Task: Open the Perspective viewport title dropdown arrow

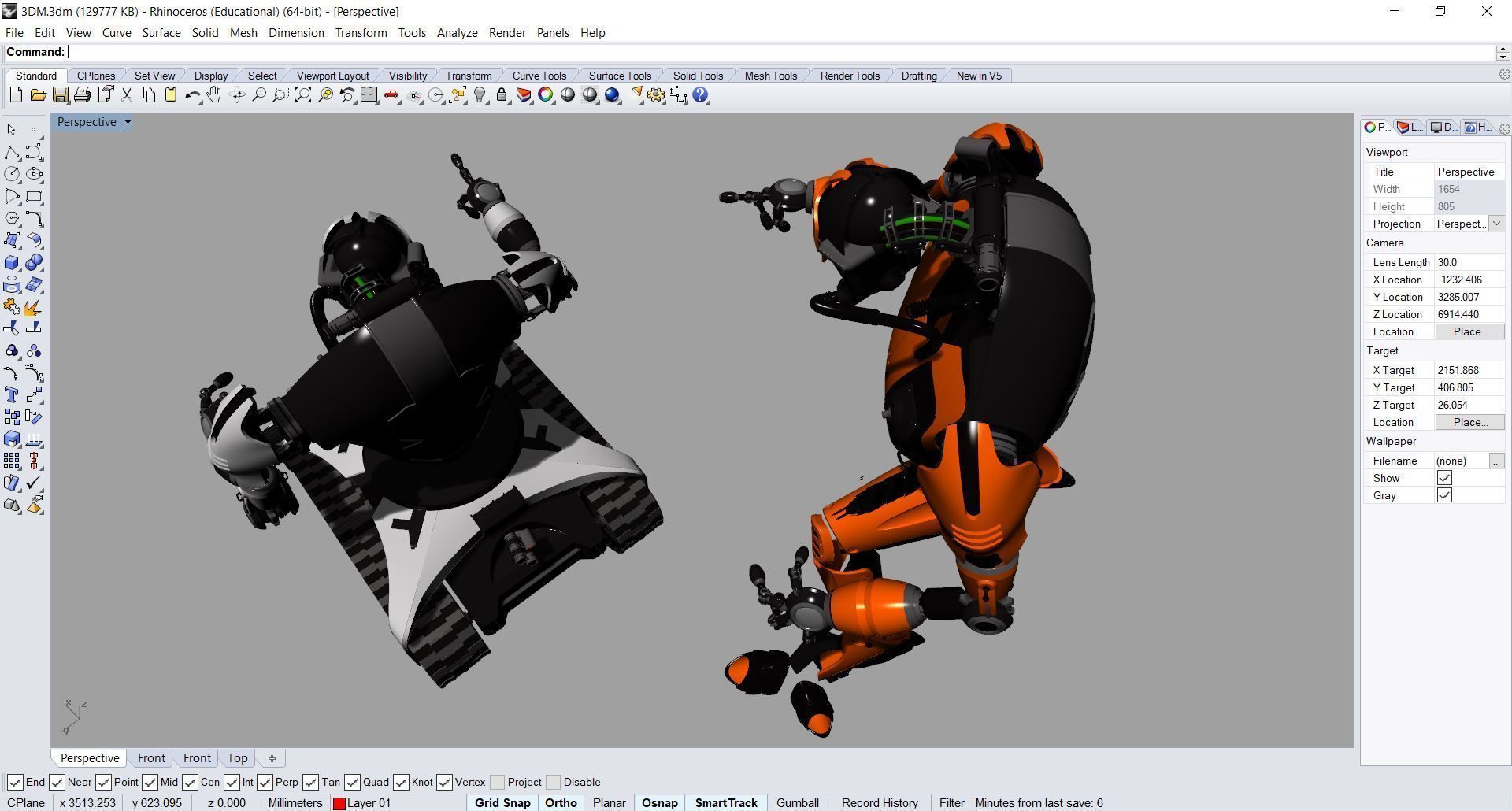Action: [128, 122]
